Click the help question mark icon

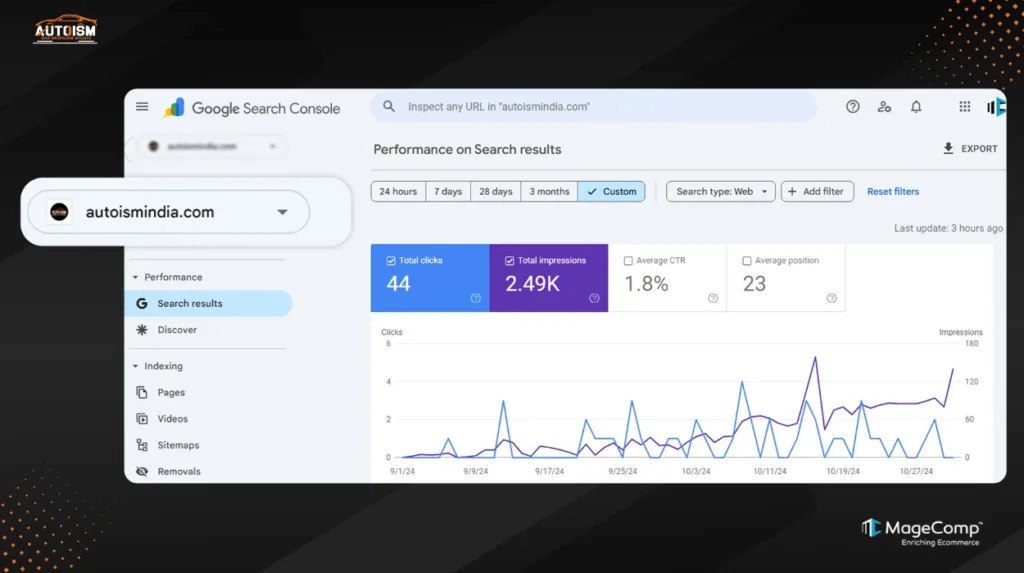(852, 107)
